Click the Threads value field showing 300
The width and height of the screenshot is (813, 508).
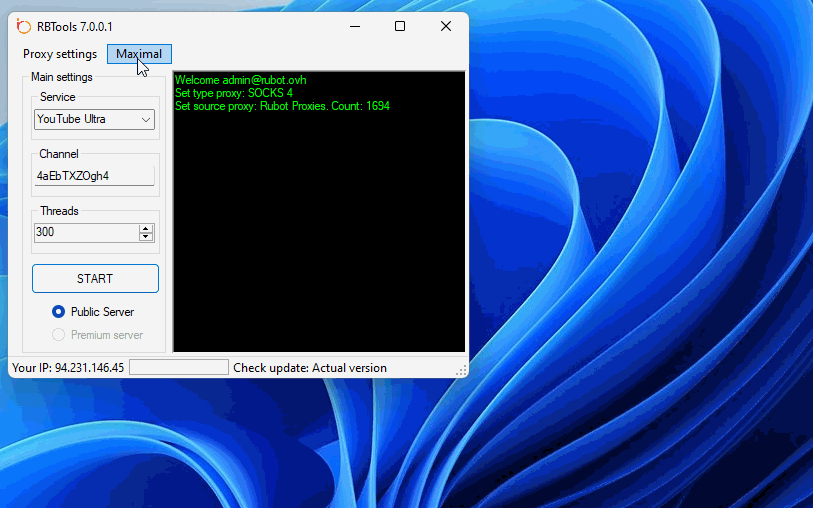point(85,232)
